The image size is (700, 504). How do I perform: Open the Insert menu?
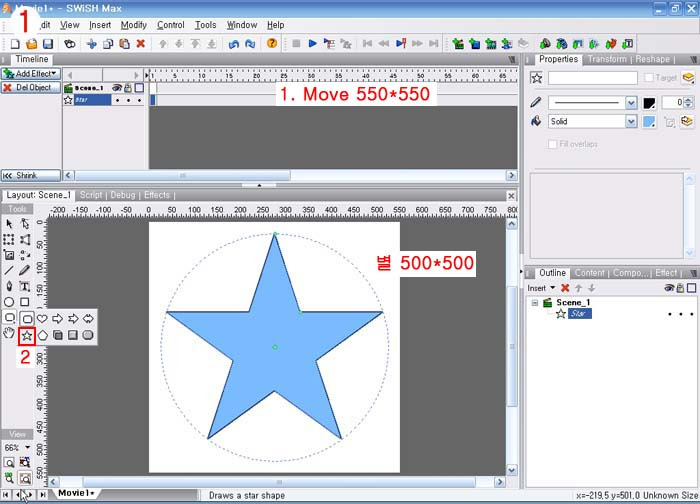point(100,25)
